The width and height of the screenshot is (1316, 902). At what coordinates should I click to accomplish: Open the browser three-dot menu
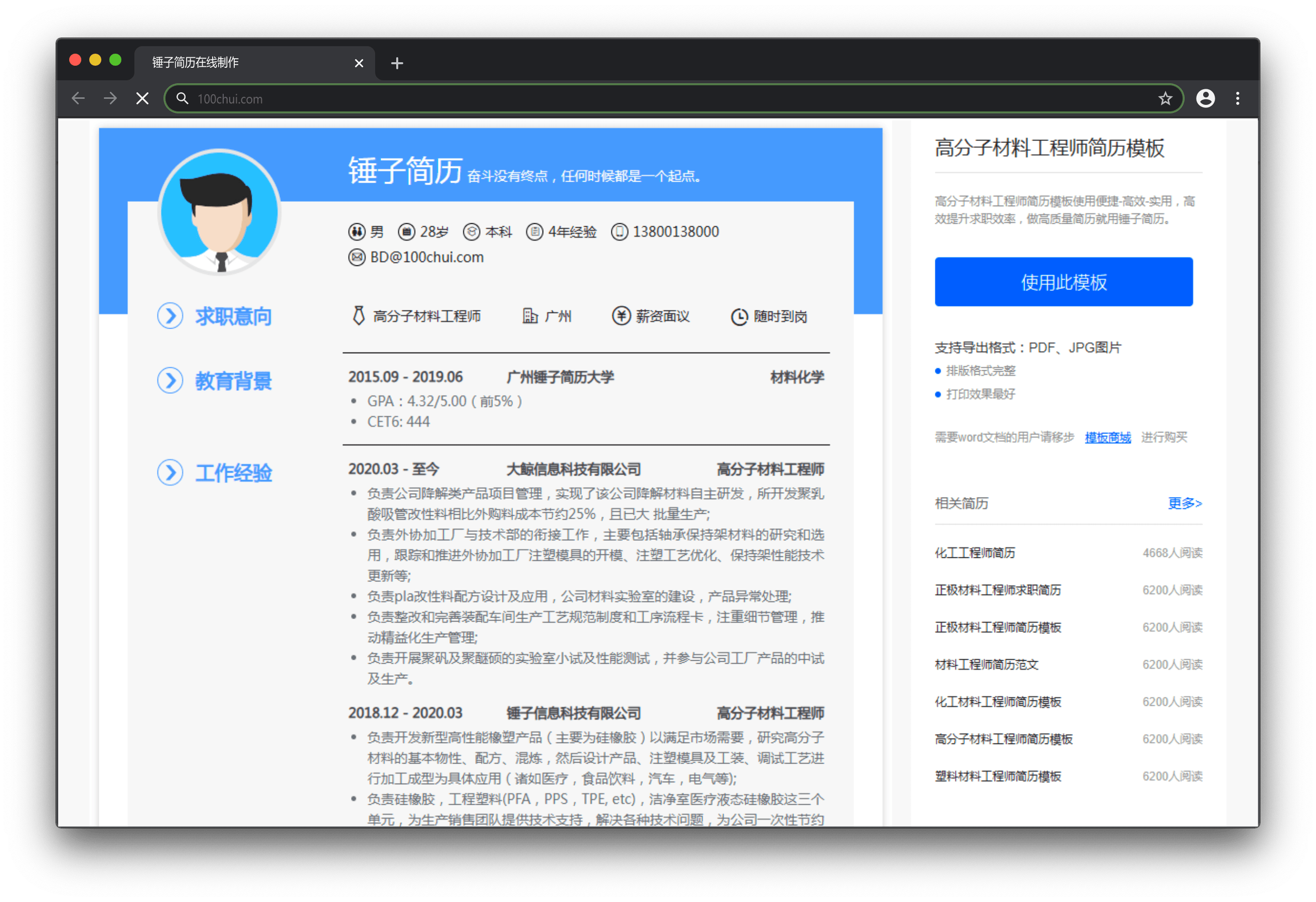pos(1237,99)
